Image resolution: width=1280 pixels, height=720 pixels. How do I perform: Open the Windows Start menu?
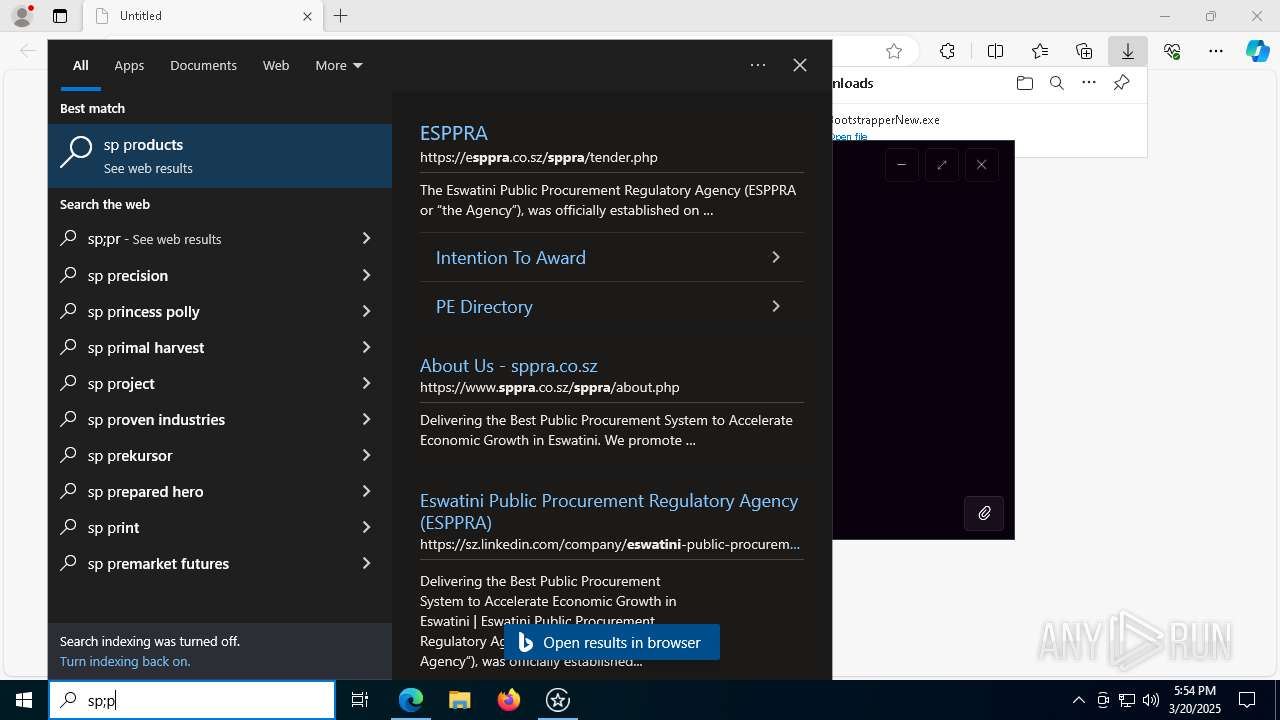(24, 700)
